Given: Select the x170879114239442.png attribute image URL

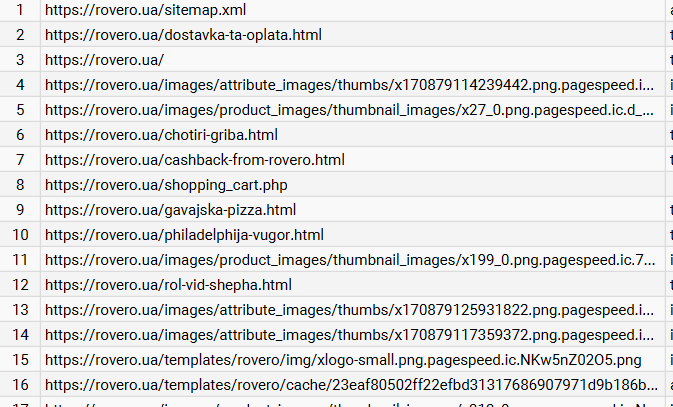Looking at the screenshot, I should [x=350, y=85].
